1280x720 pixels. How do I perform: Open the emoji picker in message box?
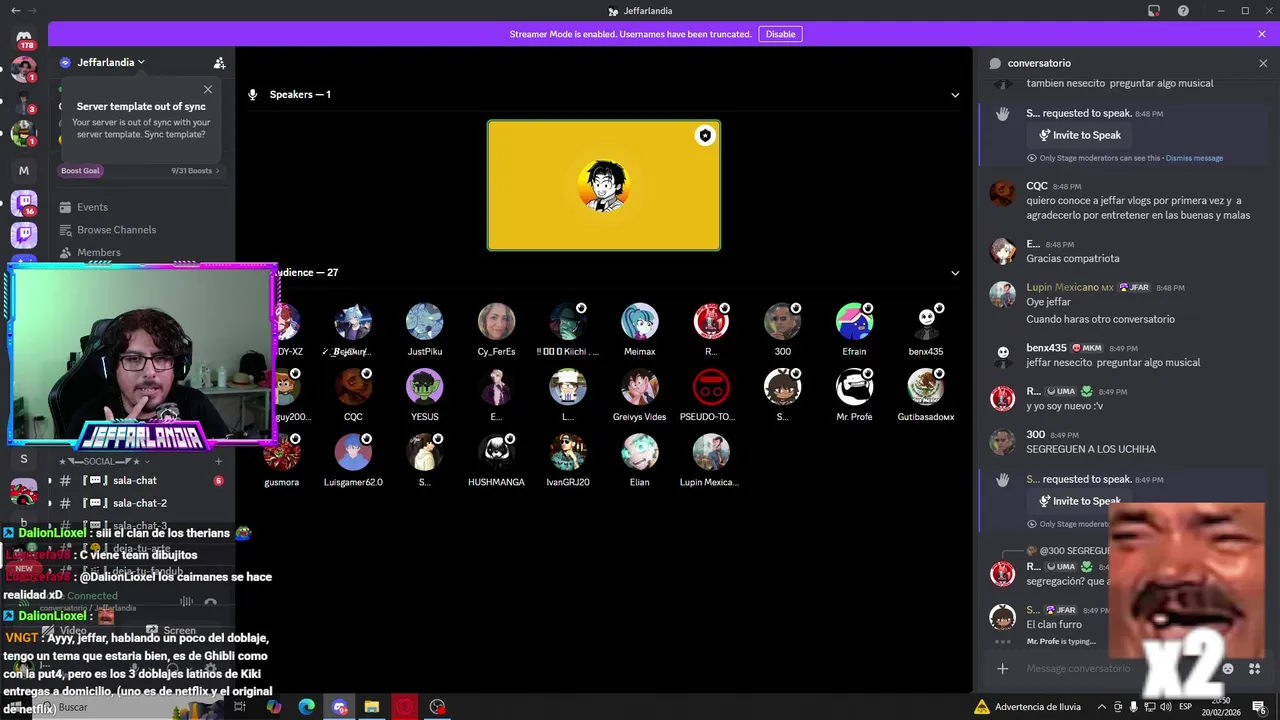[x=1228, y=669]
